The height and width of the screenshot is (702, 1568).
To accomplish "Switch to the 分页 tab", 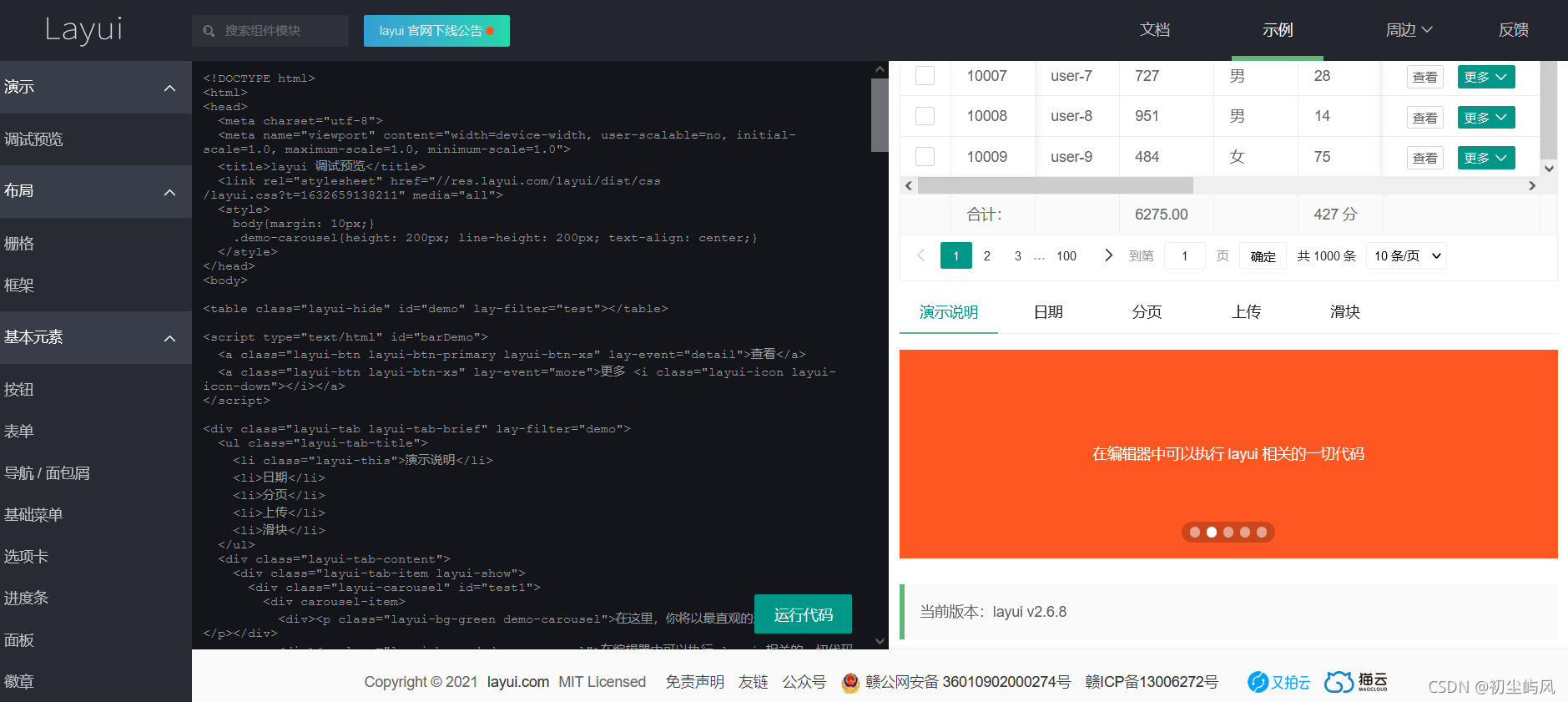I will click(x=1147, y=312).
